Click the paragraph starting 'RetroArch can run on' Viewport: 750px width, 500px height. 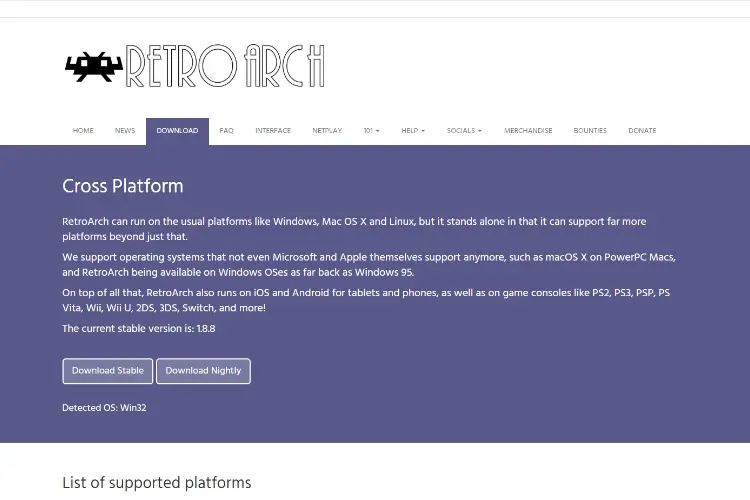tap(354, 229)
